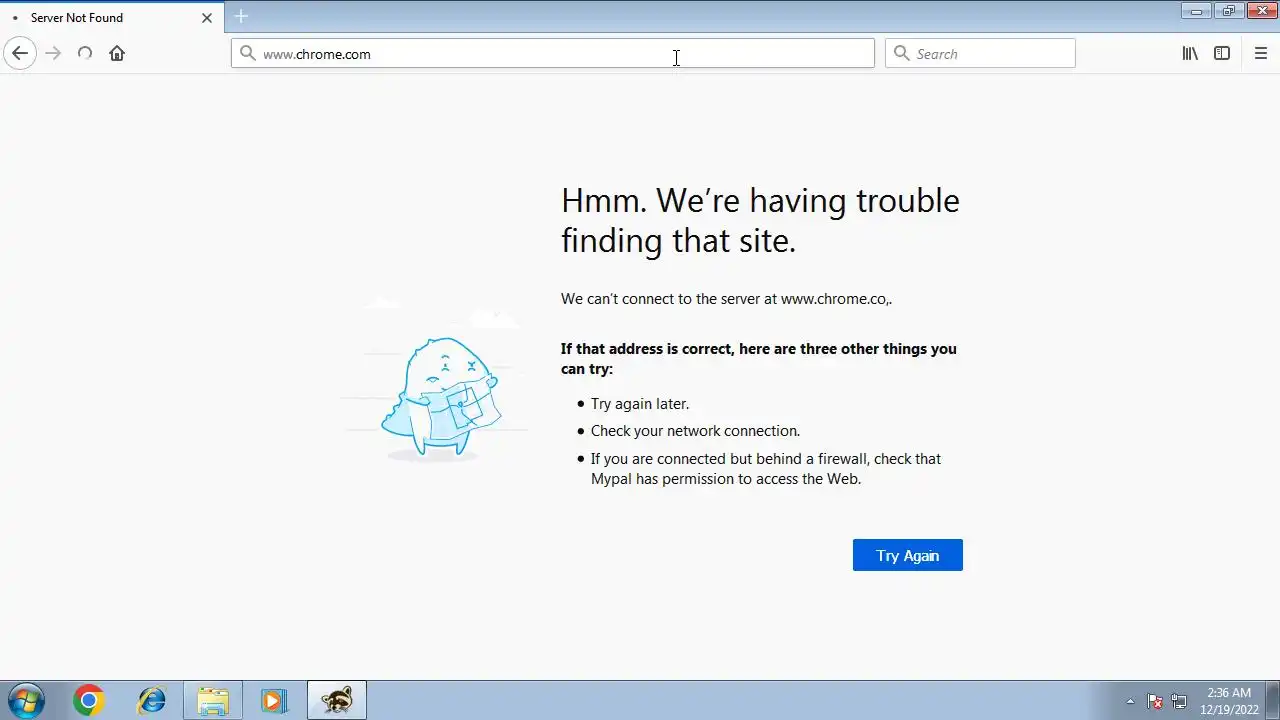The height and width of the screenshot is (720, 1280).
Task: Click the Action Center flag tray icon
Action: pyautogui.click(x=1155, y=701)
